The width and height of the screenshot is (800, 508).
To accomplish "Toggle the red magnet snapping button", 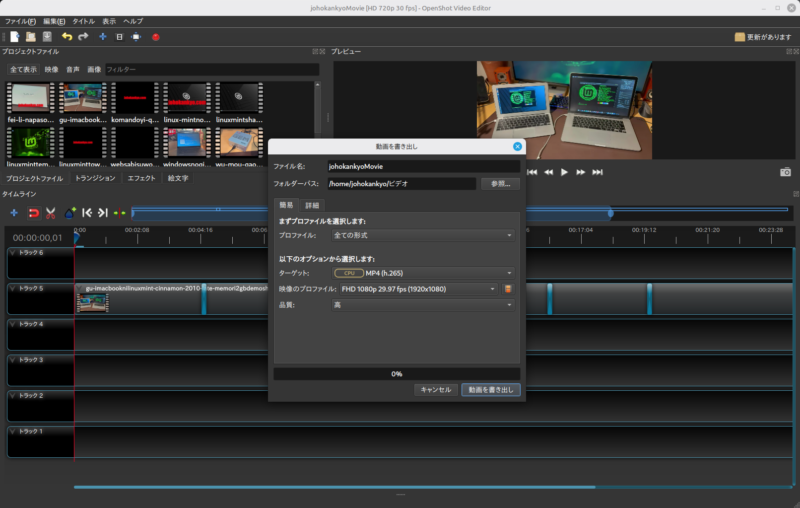I will coord(32,213).
